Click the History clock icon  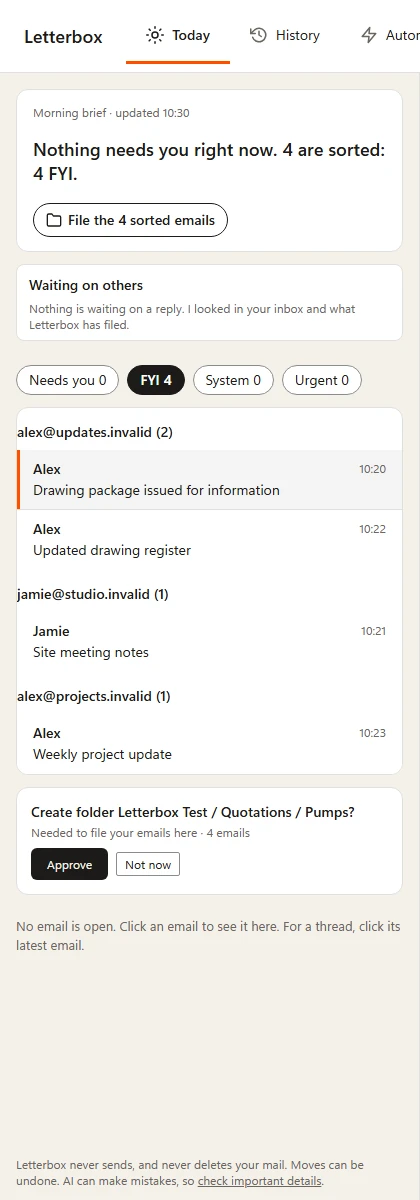pos(258,35)
